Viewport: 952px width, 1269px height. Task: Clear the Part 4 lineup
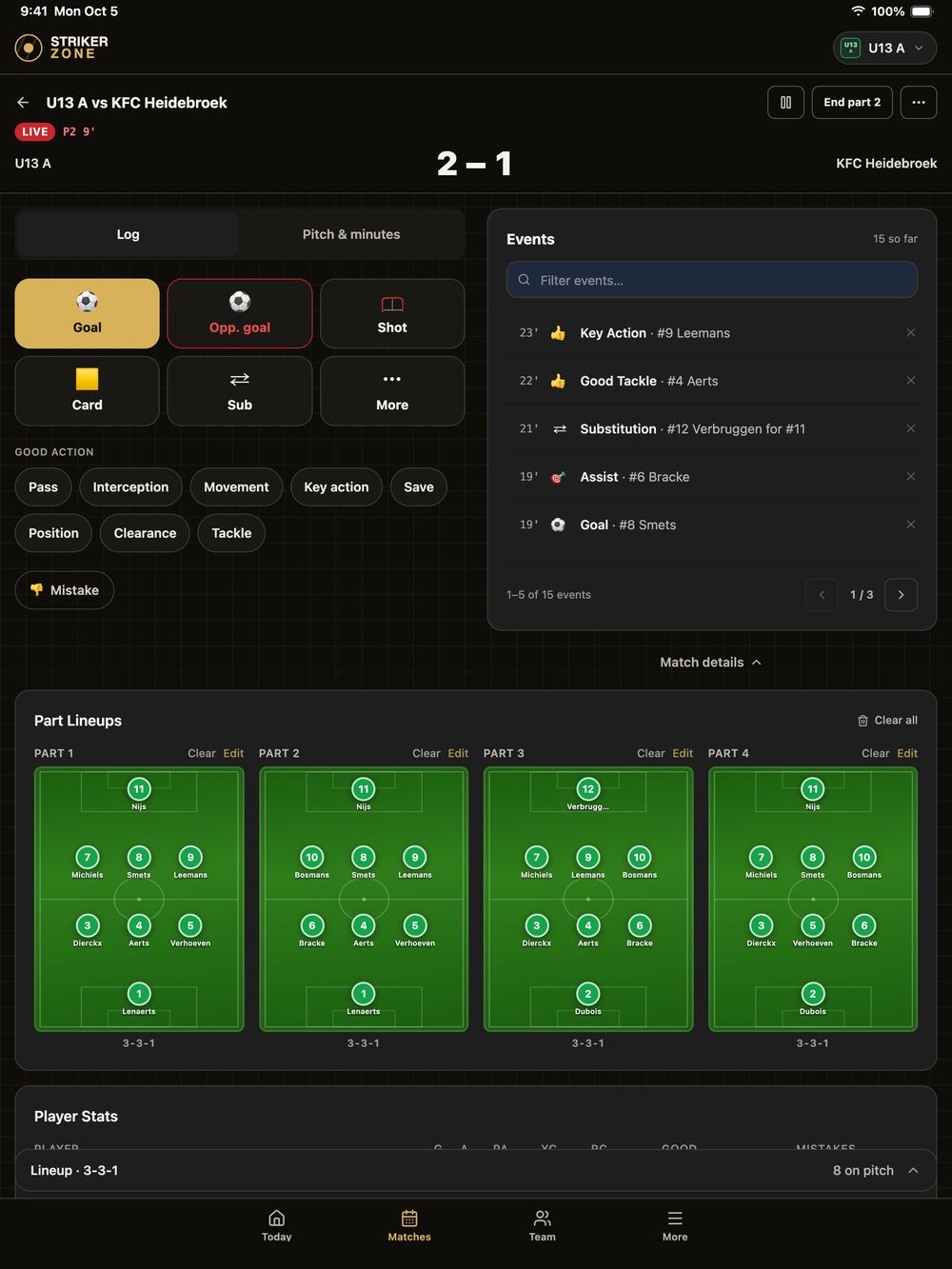pyautogui.click(x=876, y=753)
